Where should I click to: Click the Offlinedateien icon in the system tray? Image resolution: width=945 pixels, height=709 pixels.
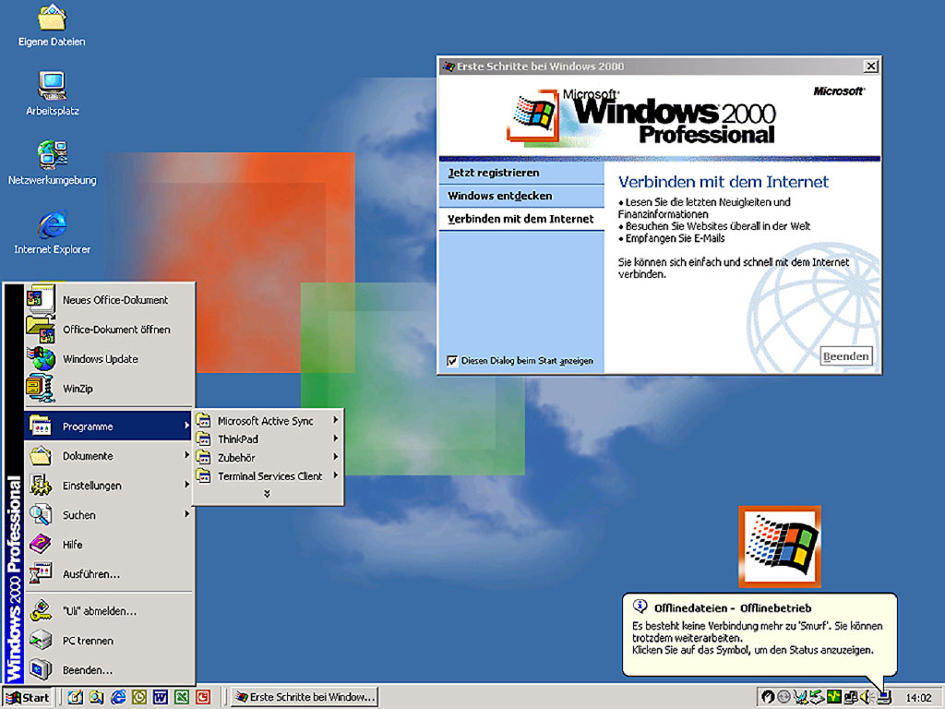click(884, 697)
